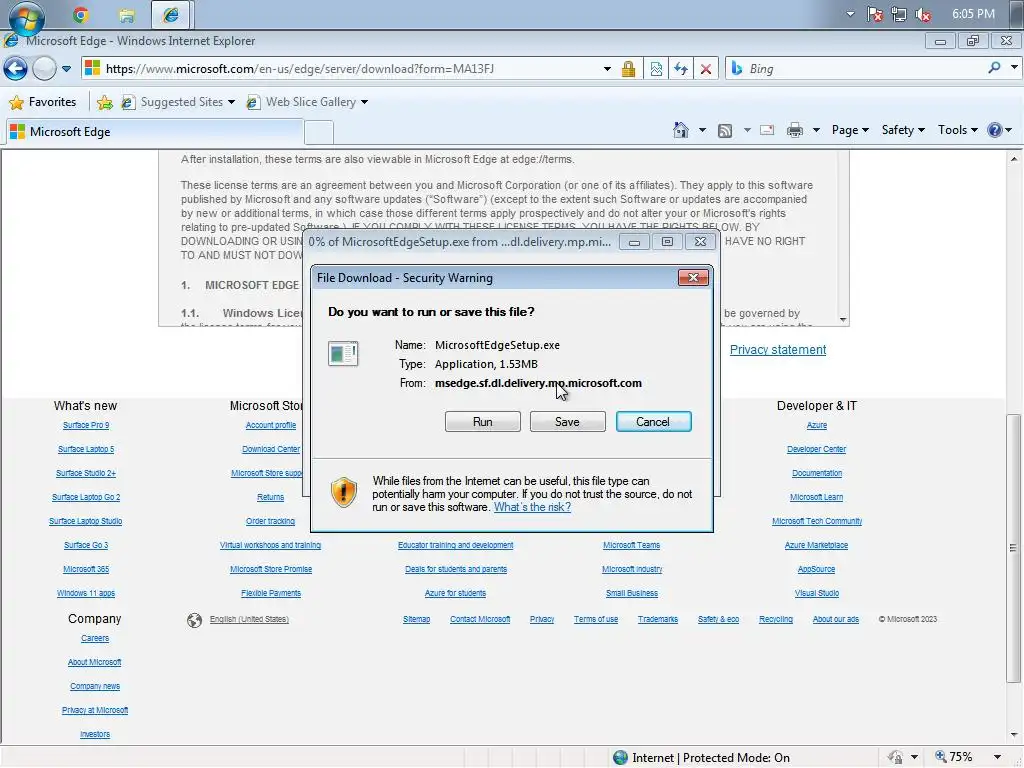Screen dimensions: 1024x768
Task: Click the privacy report status bar icon
Action: click(x=895, y=757)
